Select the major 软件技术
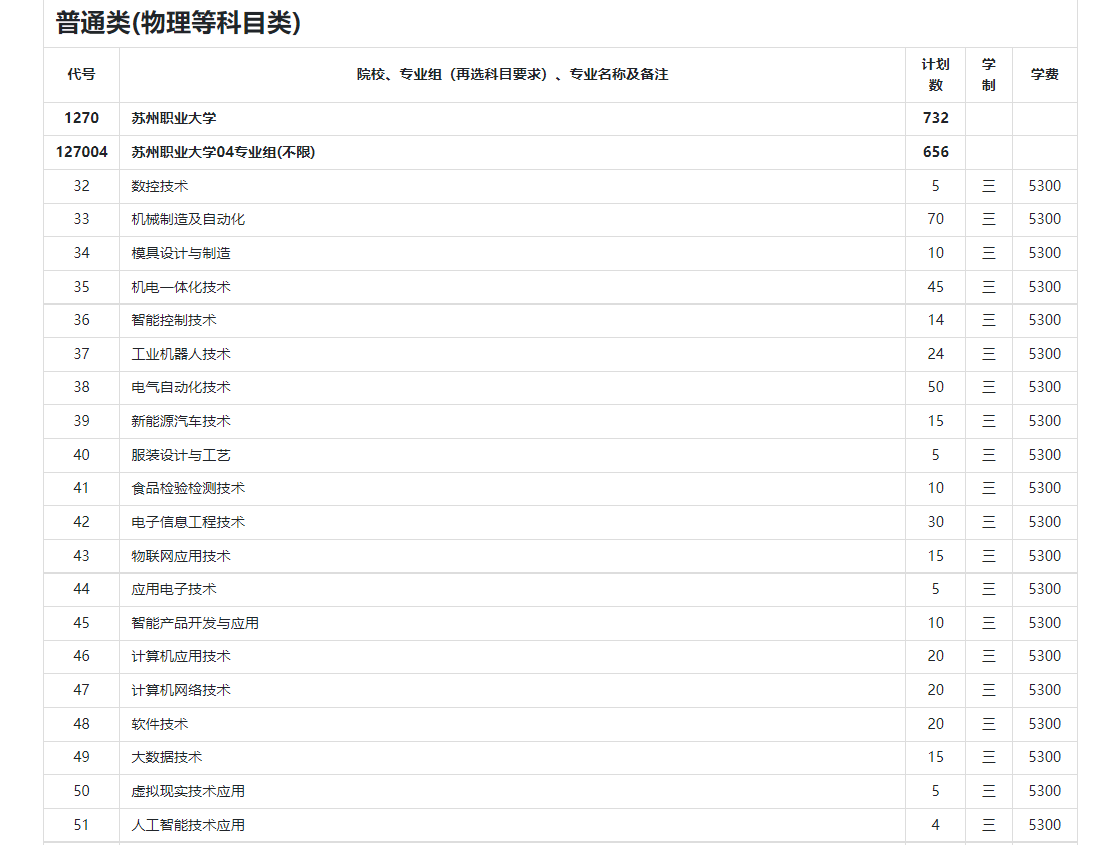Screen dimensions: 1096x845 coord(159,724)
